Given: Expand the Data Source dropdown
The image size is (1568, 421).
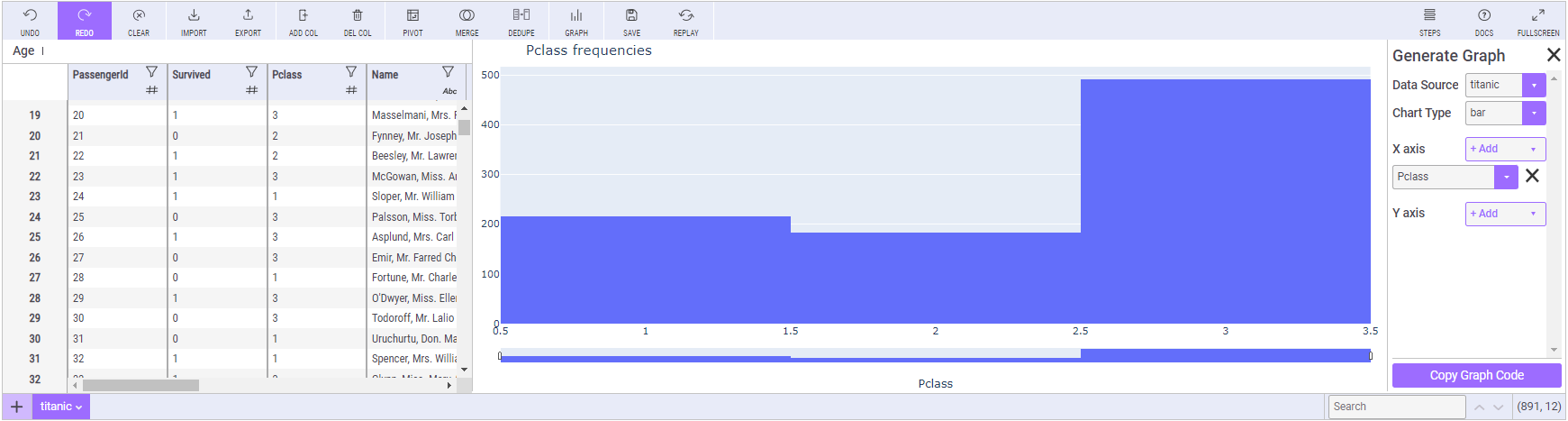Looking at the screenshot, I should 1534,85.
